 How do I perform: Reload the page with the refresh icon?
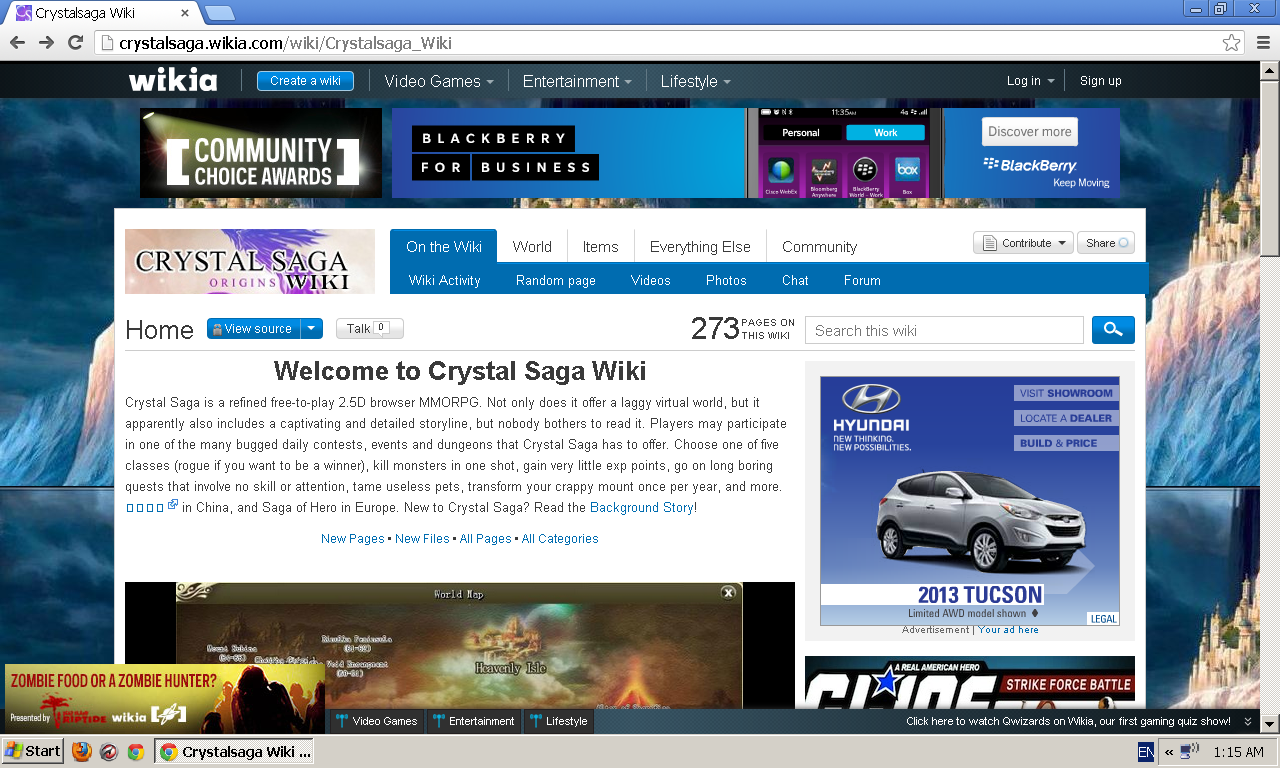coord(75,42)
